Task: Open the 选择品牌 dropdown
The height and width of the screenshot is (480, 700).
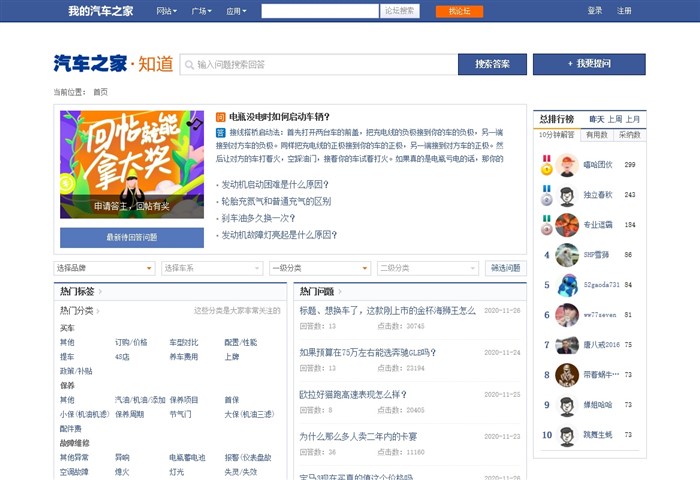Action: click(x=104, y=268)
